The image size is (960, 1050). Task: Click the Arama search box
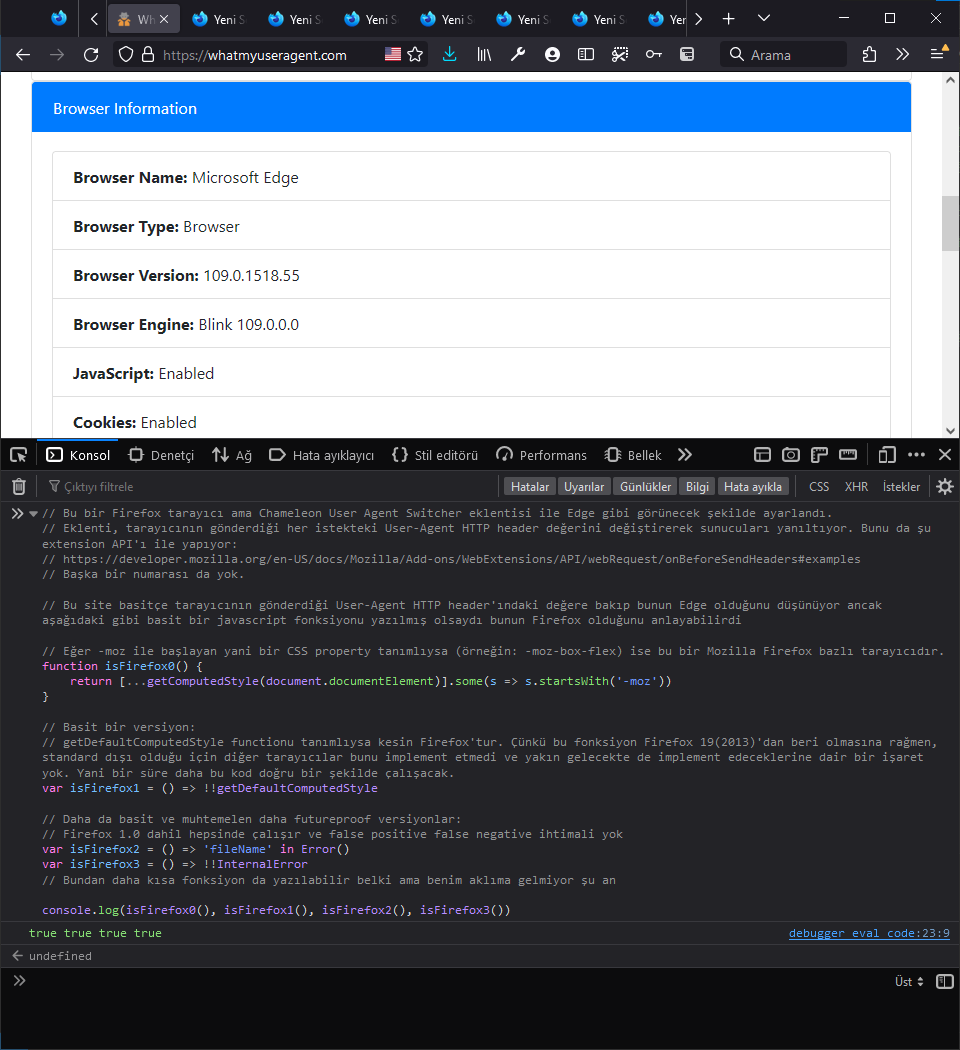coord(783,55)
